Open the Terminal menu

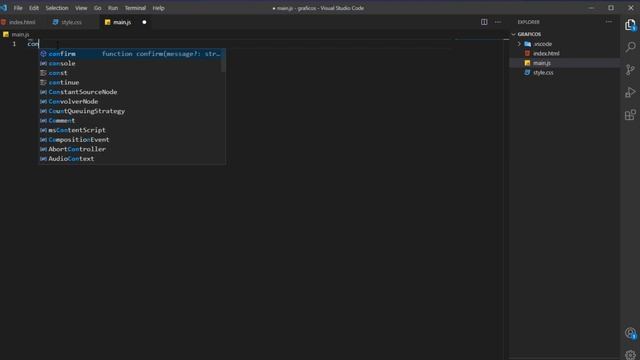pos(135,8)
